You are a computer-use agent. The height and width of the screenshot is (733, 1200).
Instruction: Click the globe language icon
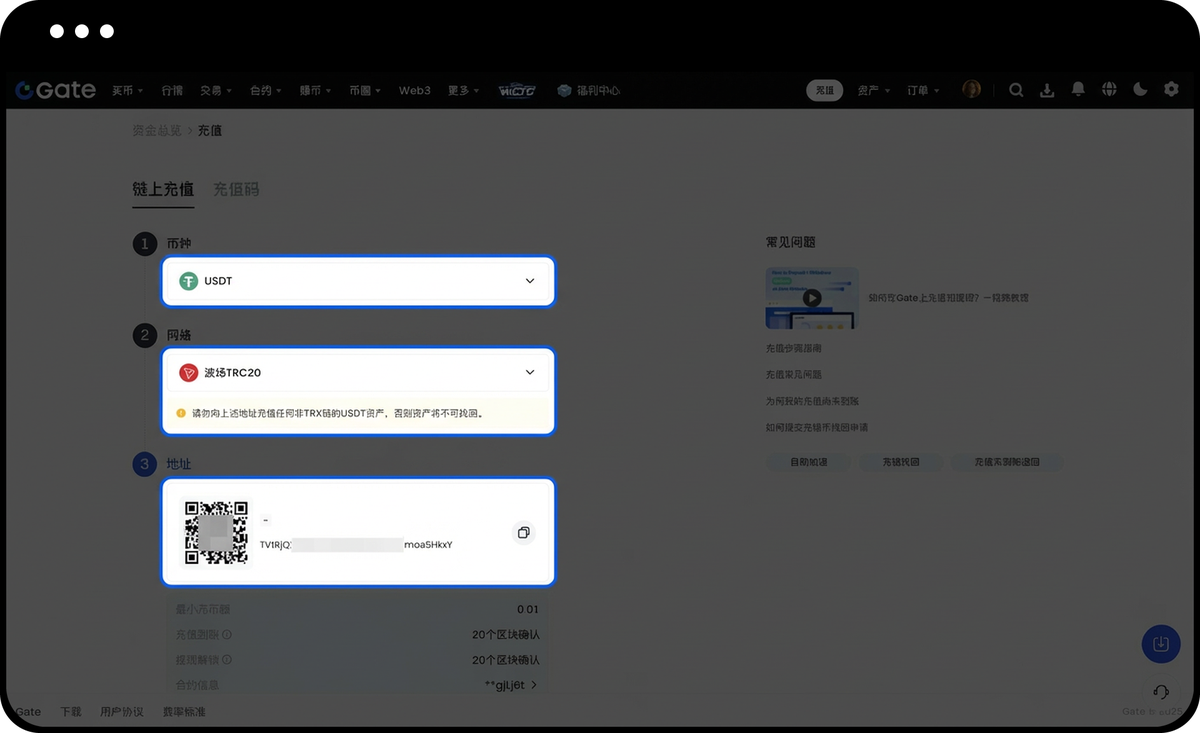click(x=1109, y=90)
